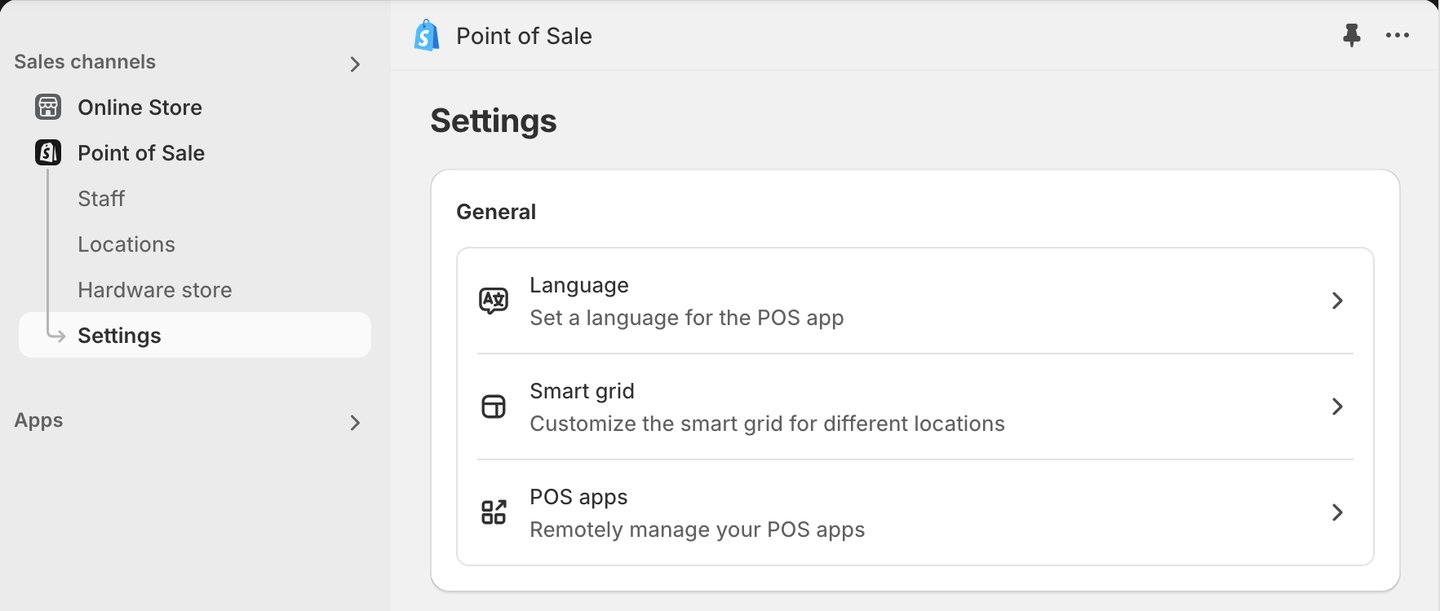Click the General settings card
Viewport: 1440px width, 611px height.
(x=496, y=211)
